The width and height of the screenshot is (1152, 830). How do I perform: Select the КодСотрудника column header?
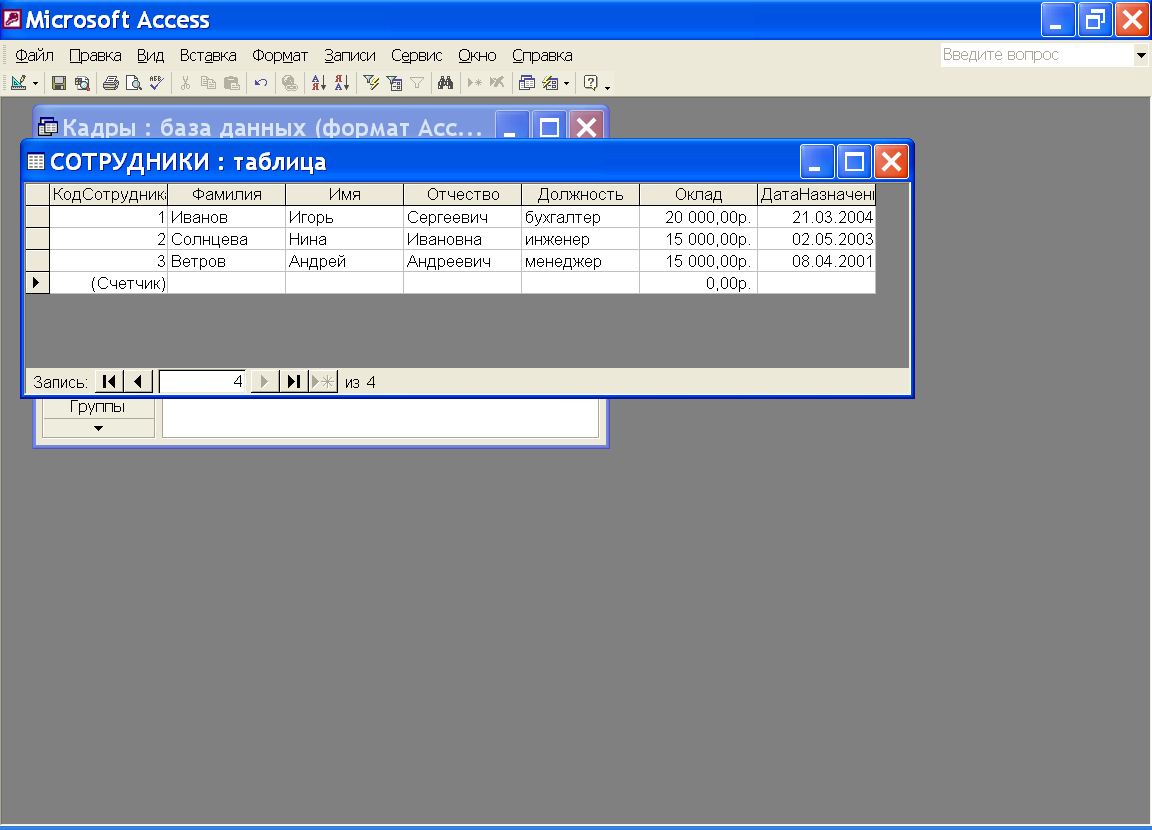click(109, 195)
